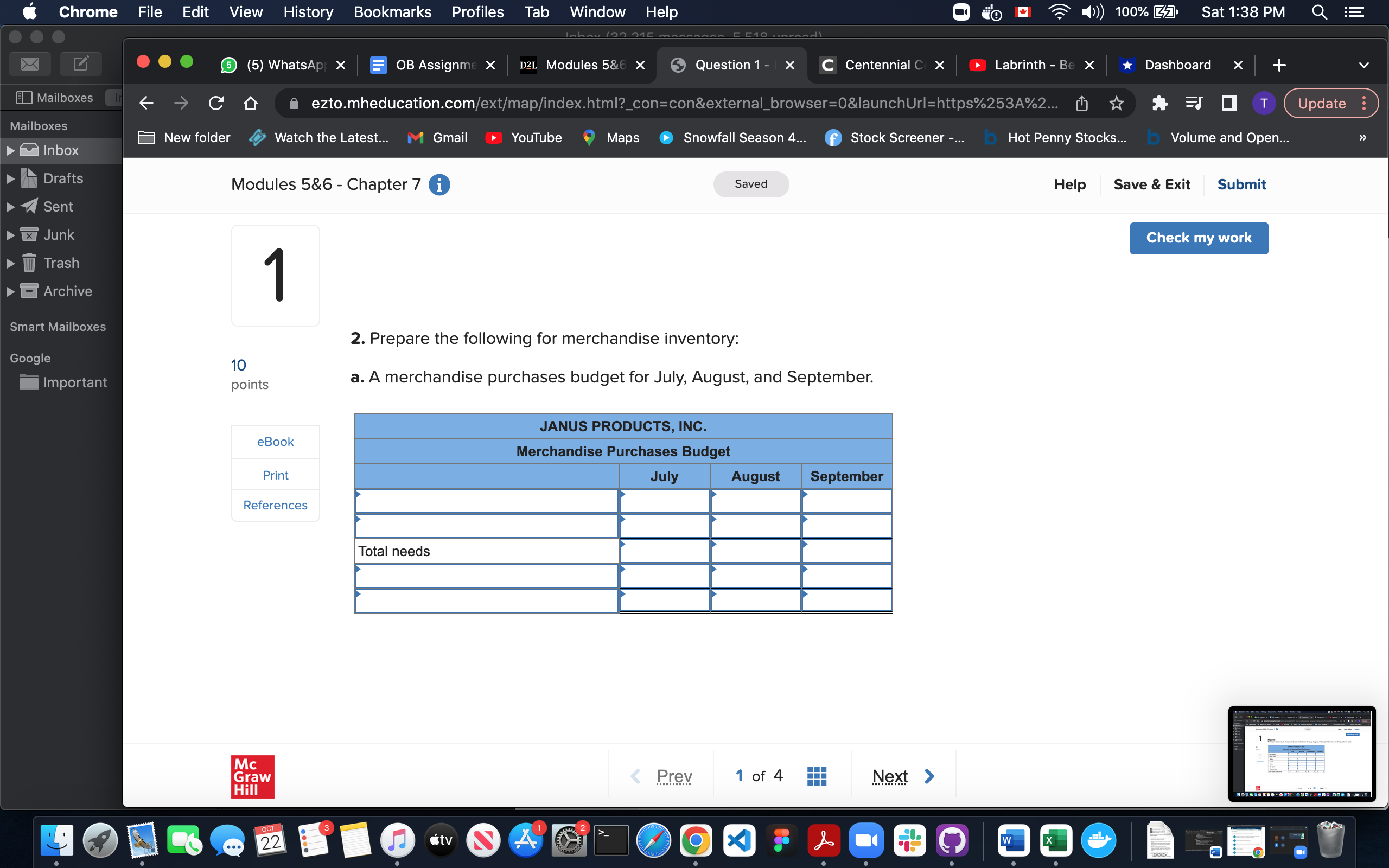
Task: Click the Check my work button
Action: pos(1199,238)
